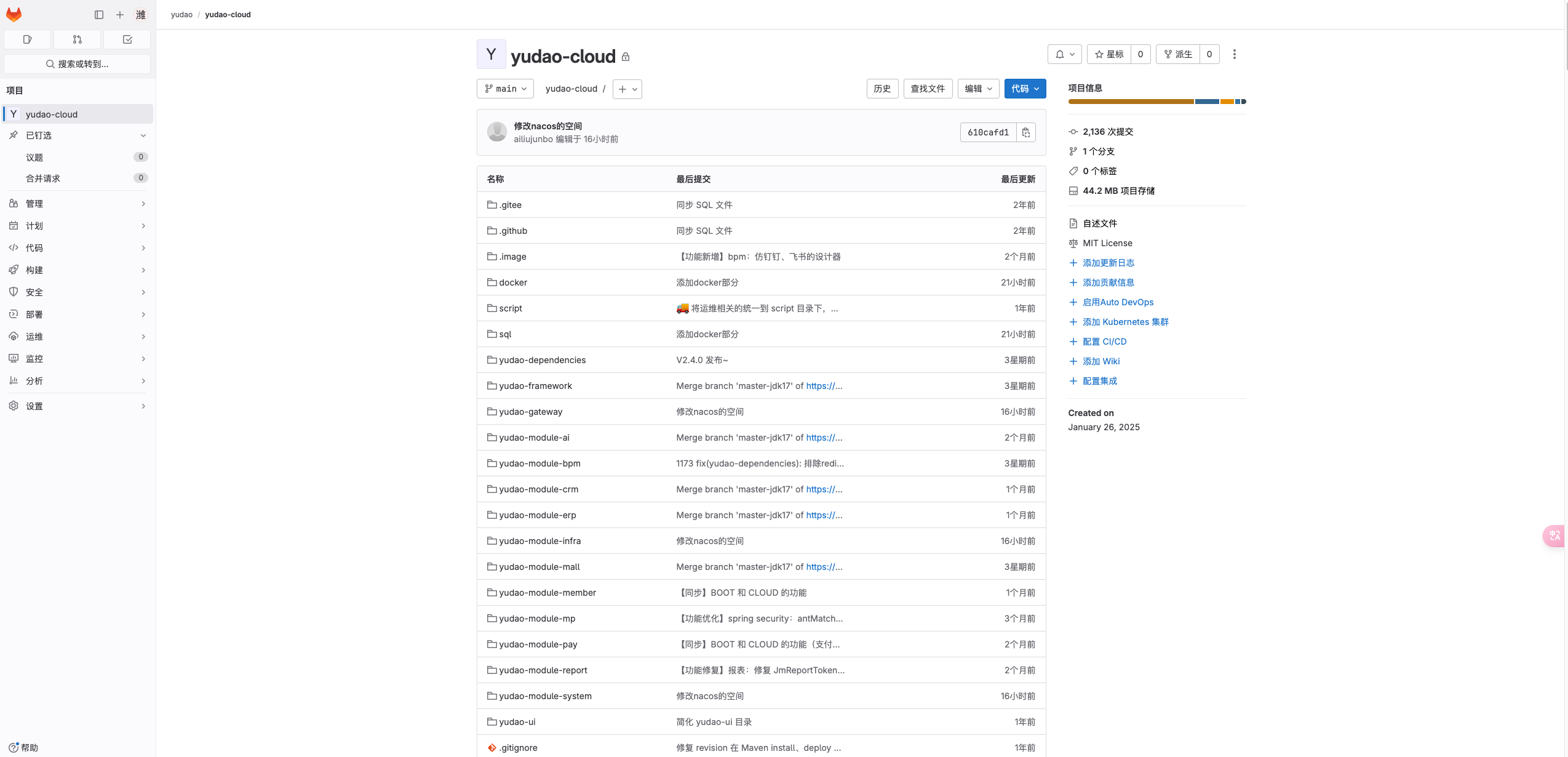1568x757 pixels.
Task: Select yudao-cloud project in sidebar
Action: click(78, 114)
